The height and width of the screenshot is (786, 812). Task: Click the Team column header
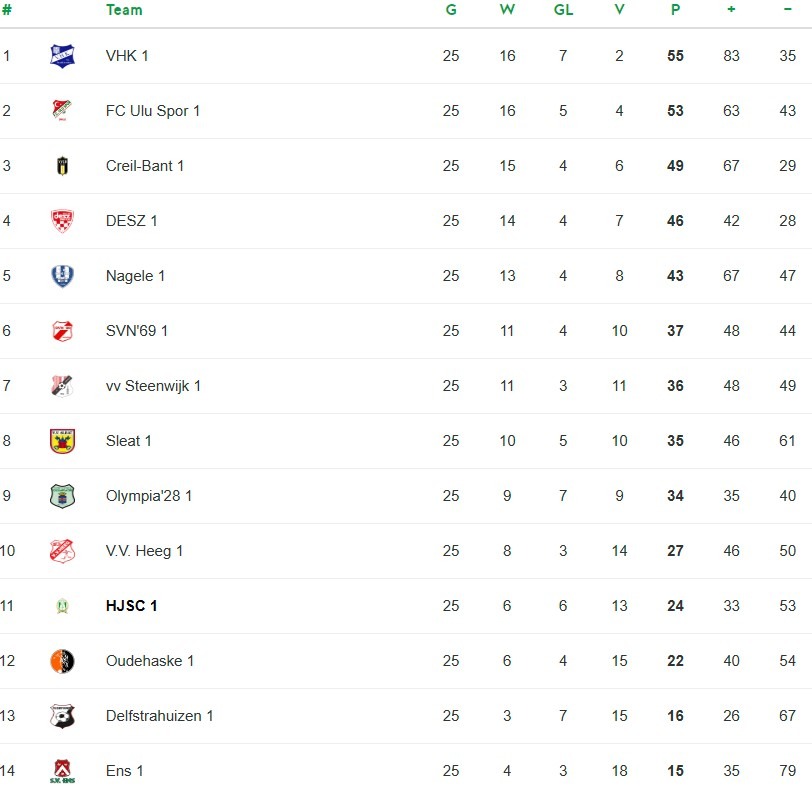pyautogui.click(x=124, y=10)
